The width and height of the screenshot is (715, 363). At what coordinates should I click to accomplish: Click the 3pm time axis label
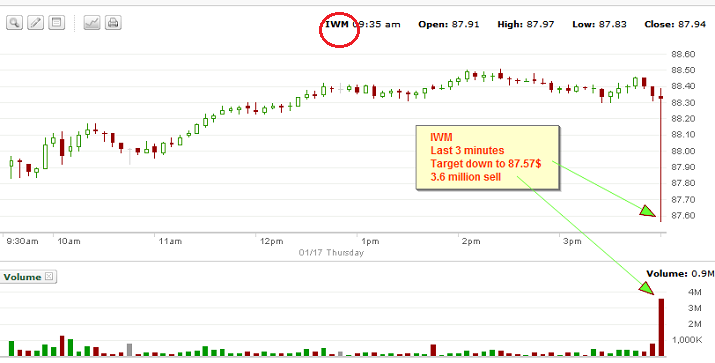point(571,241)
